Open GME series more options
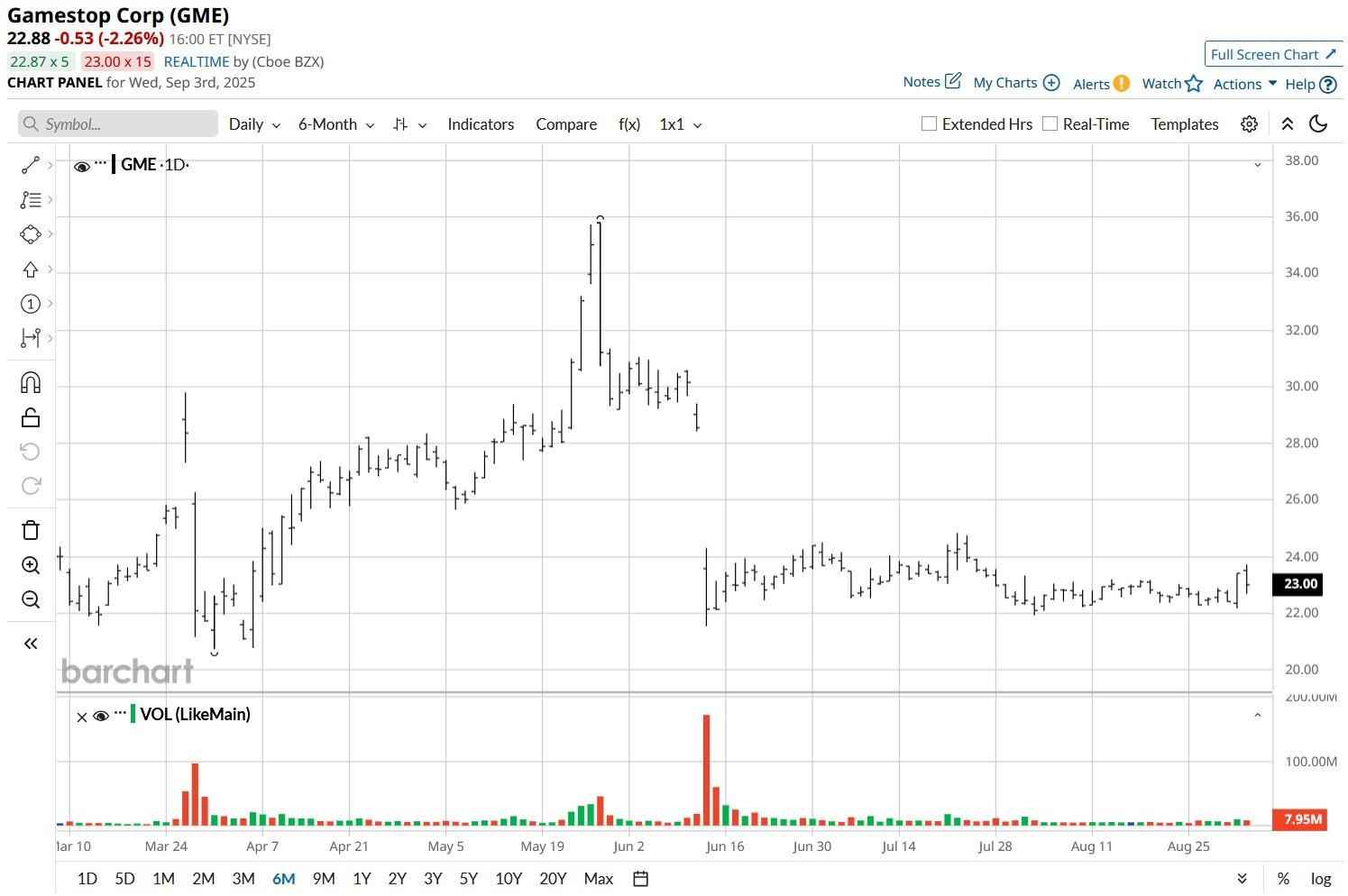Viewport: 1348px width, 896px height. coord(100,163)
